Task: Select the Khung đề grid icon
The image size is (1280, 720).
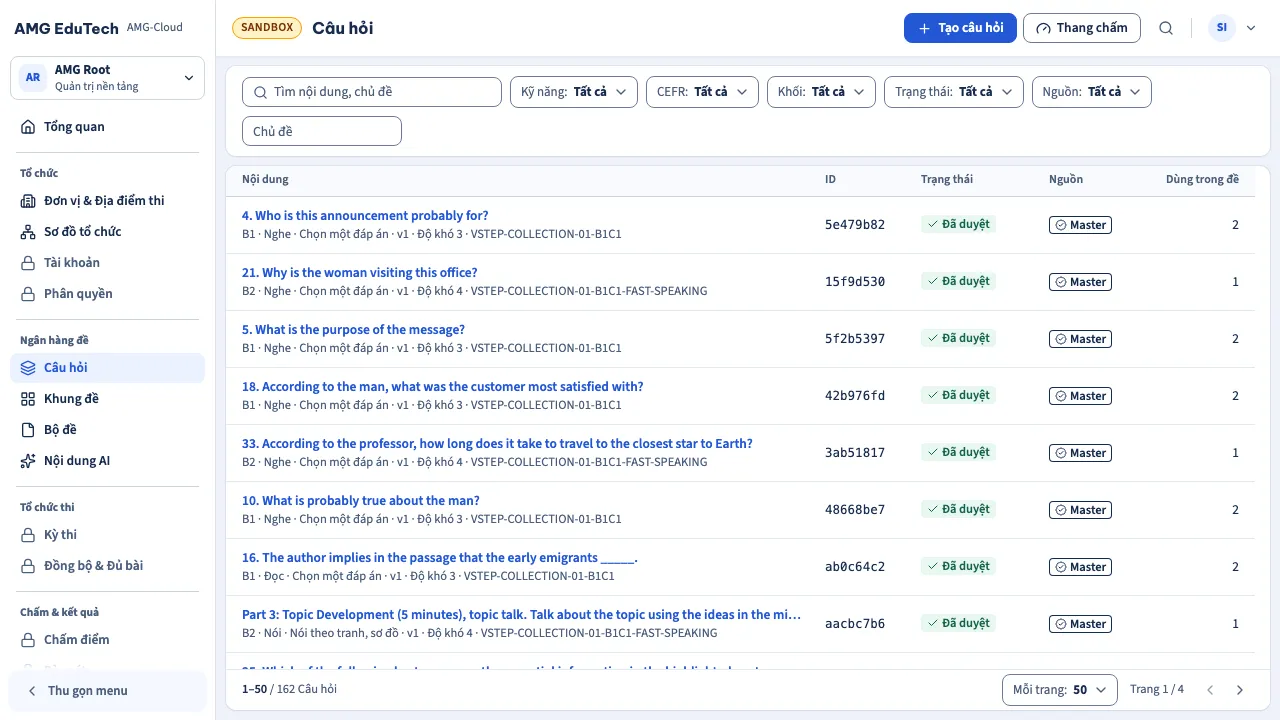Action: point(28,399)
